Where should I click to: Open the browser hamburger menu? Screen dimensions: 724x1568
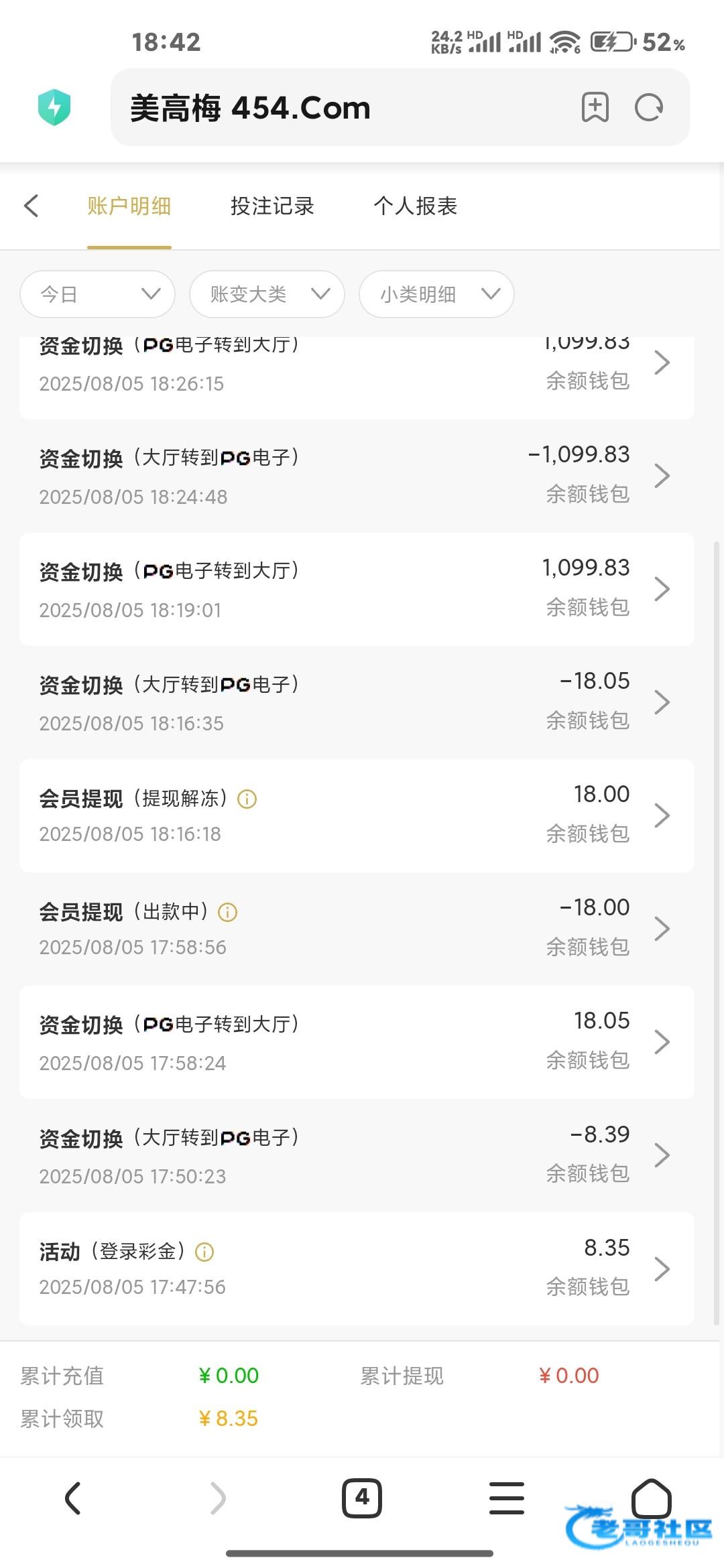(x=507, y=1498)
